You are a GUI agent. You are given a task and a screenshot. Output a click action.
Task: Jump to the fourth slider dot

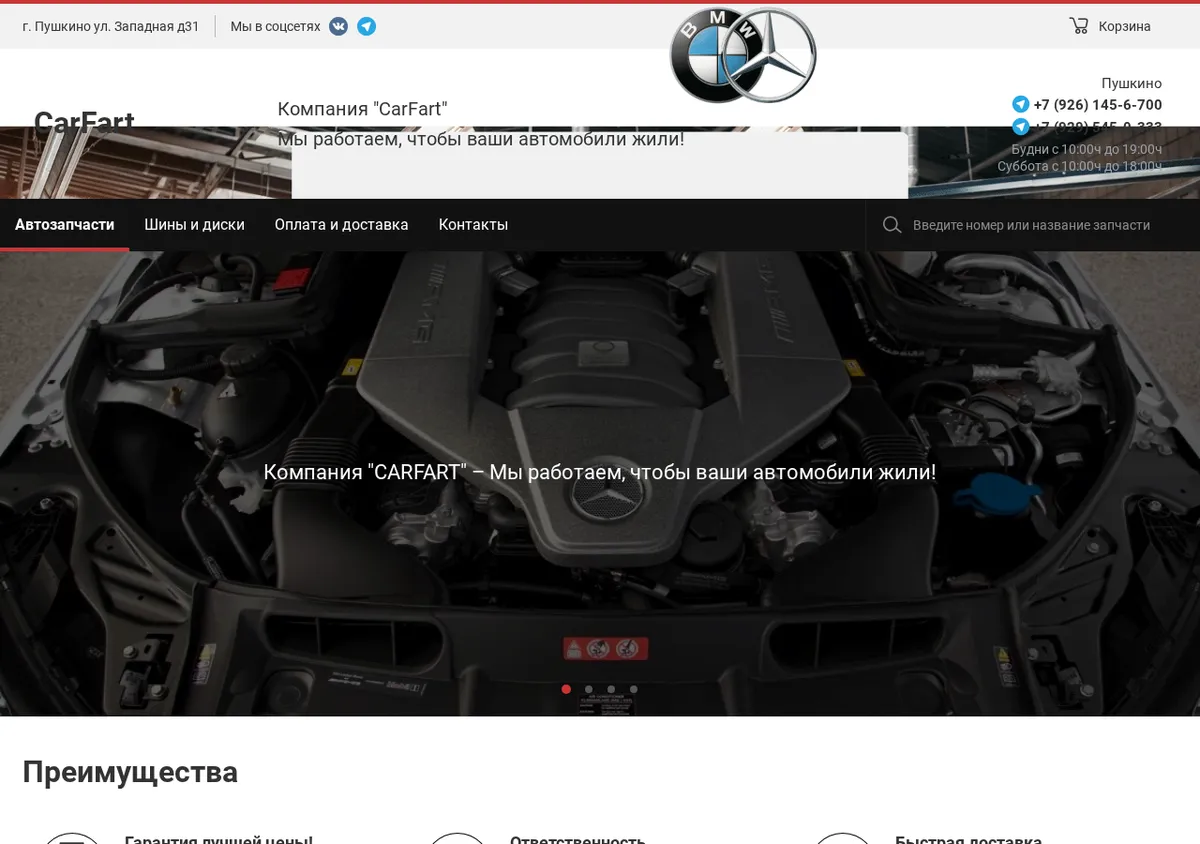click(x=634, y=689)
